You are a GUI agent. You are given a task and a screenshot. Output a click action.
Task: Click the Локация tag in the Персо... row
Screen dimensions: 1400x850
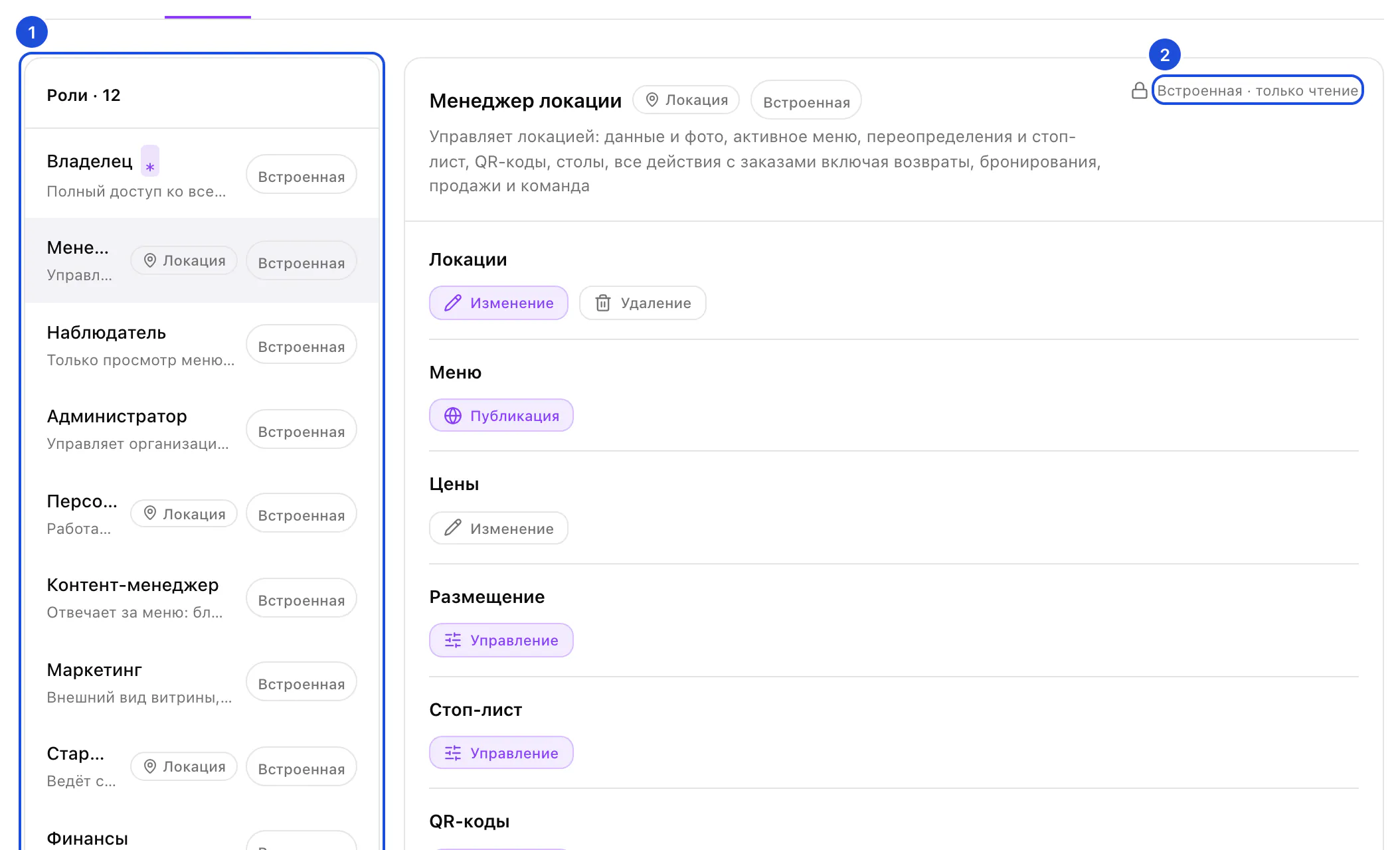184,513
